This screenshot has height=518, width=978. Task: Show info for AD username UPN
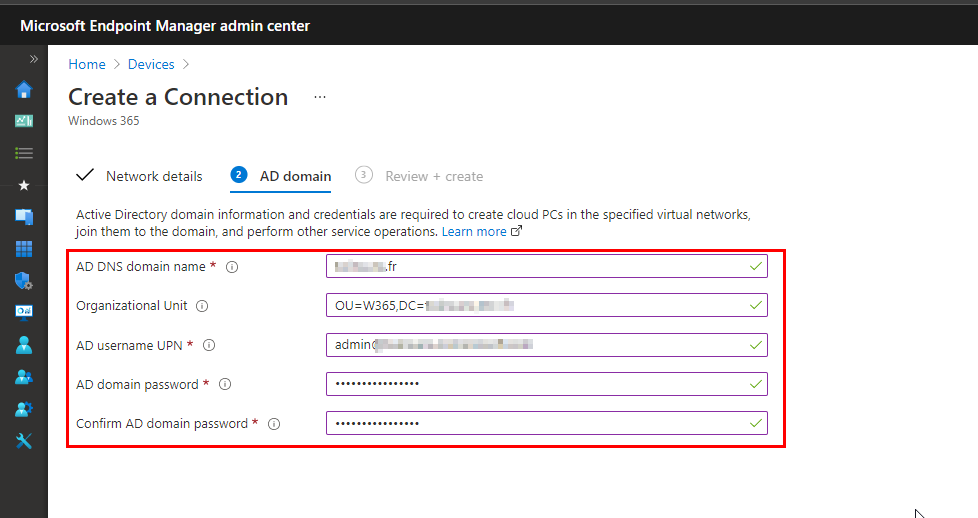(209, 345)
